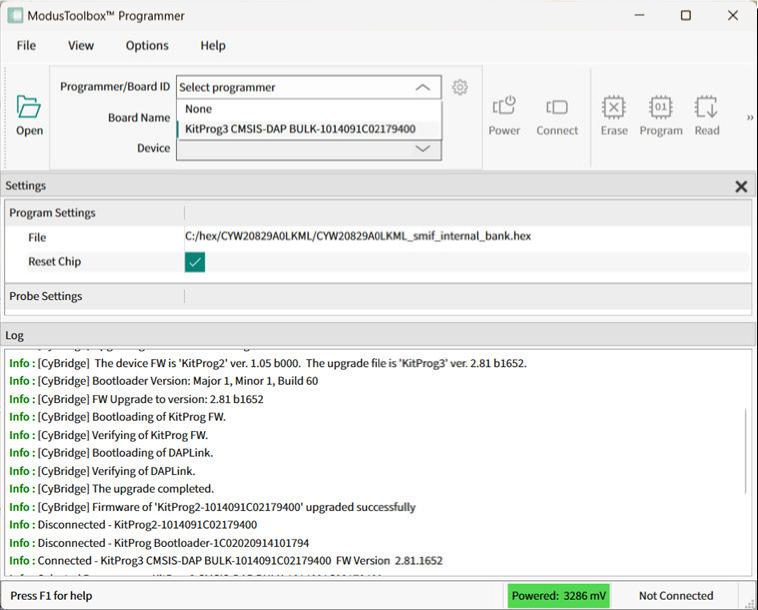Click log line 'Disconnected - KitProg Bootloader'
The image size is (758, 610).
point(159,543)
